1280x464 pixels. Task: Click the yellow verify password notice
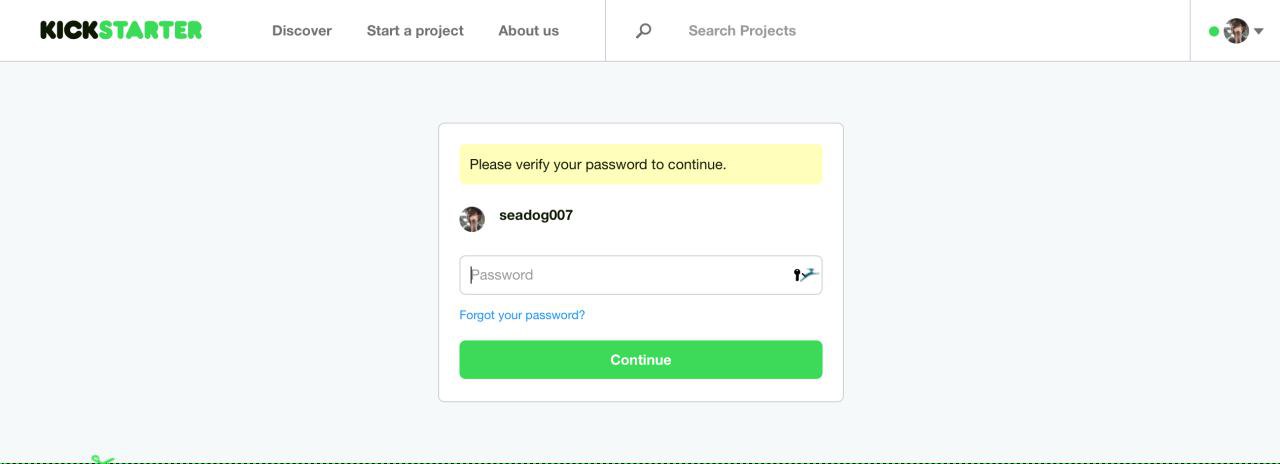pos(640,164)
